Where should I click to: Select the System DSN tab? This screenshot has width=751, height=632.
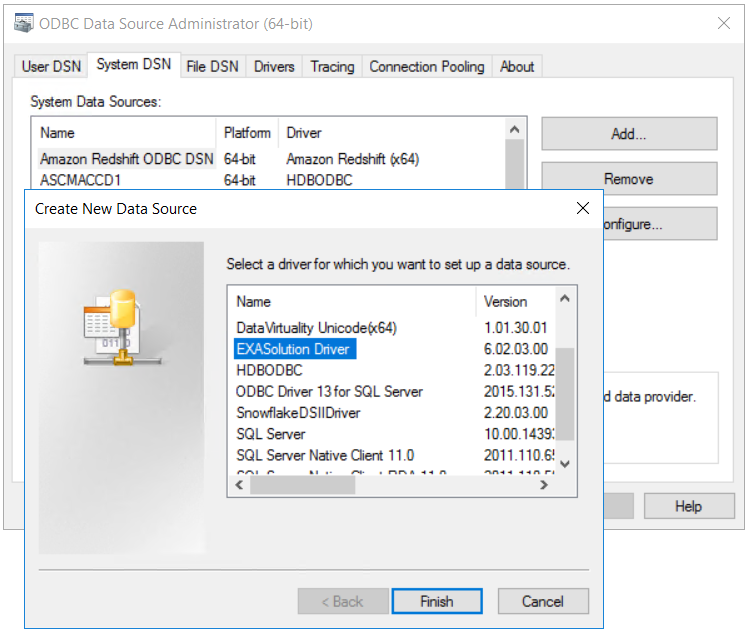coord(134,64)
